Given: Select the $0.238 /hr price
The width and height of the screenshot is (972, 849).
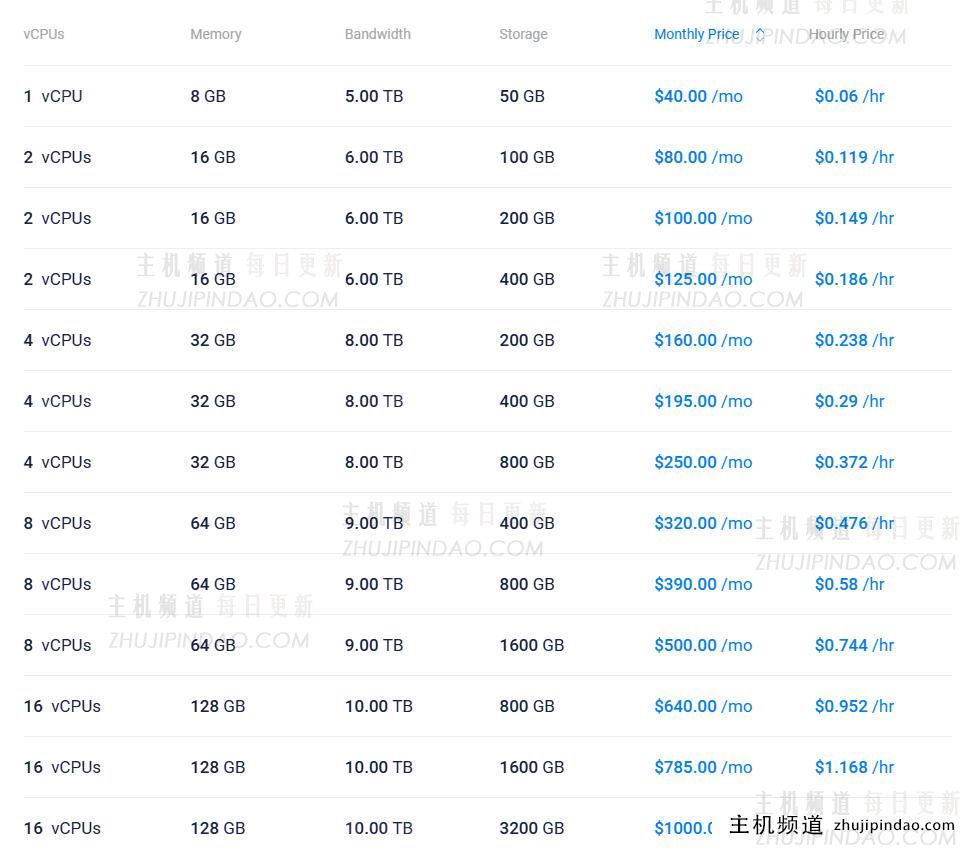Looking at the screenshot, I should click(854, 340).
